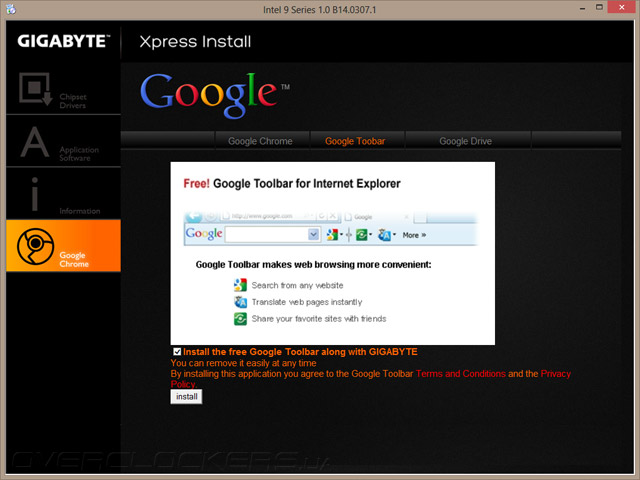Switch to the Google Chrome tab

tap(260, 141)
